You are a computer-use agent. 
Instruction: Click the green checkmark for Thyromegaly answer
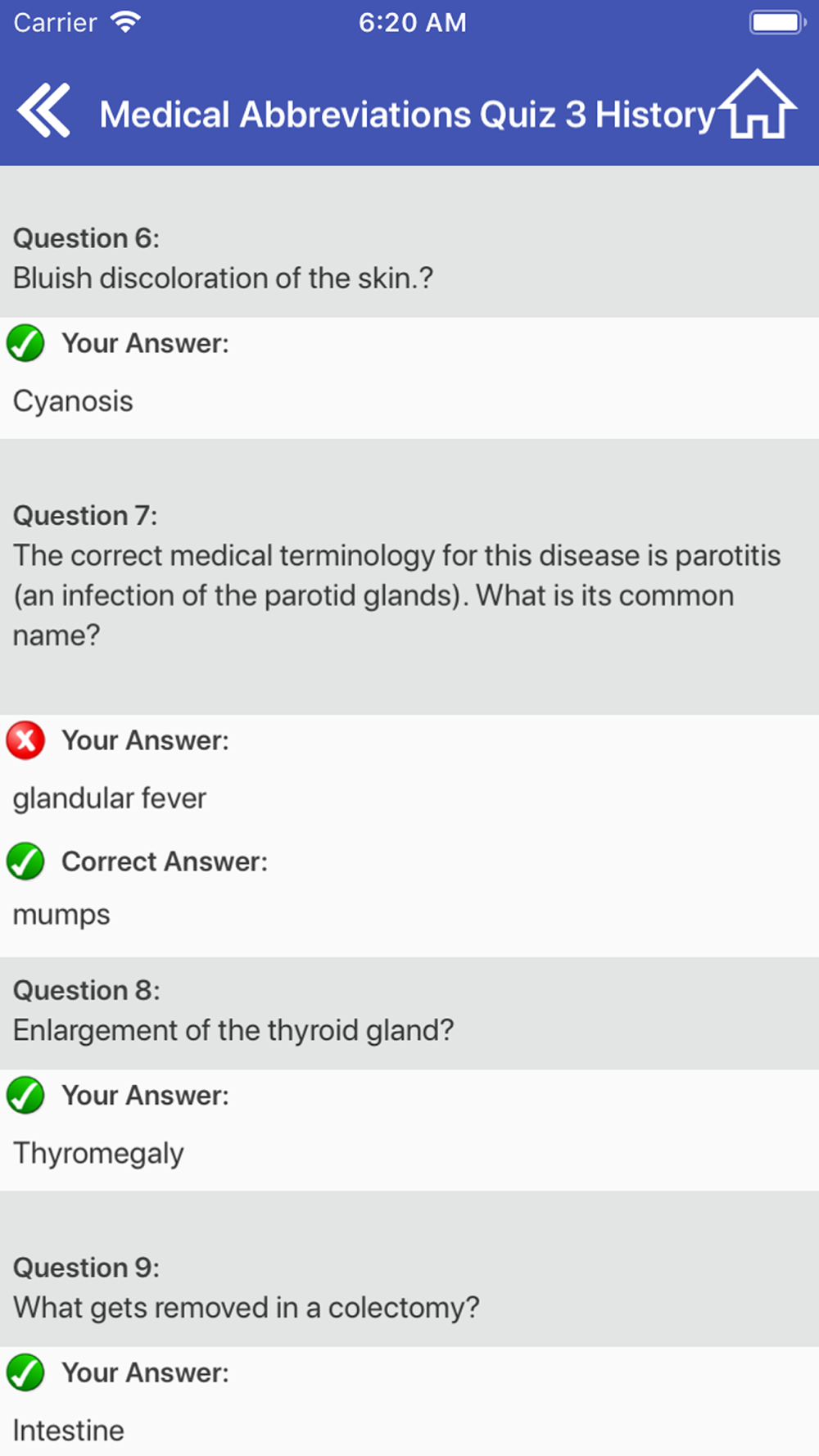coord(25,1095)
